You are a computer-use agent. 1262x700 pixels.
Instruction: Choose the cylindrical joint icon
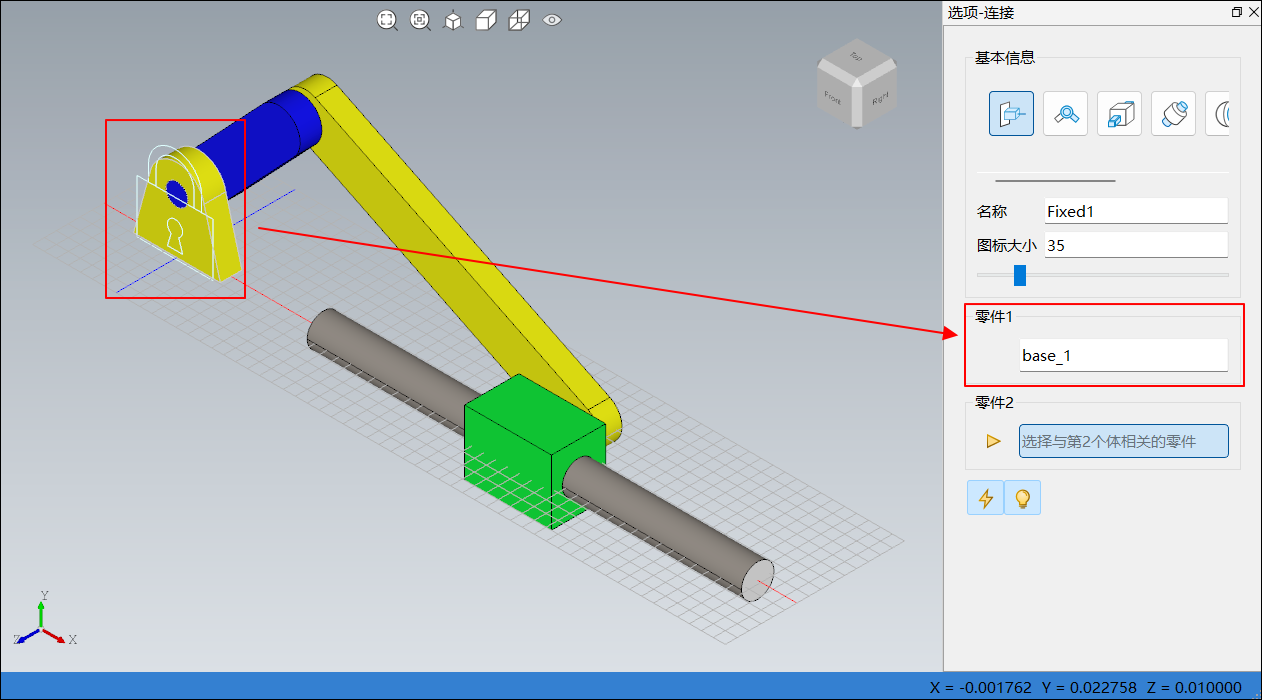[1173, 113]
